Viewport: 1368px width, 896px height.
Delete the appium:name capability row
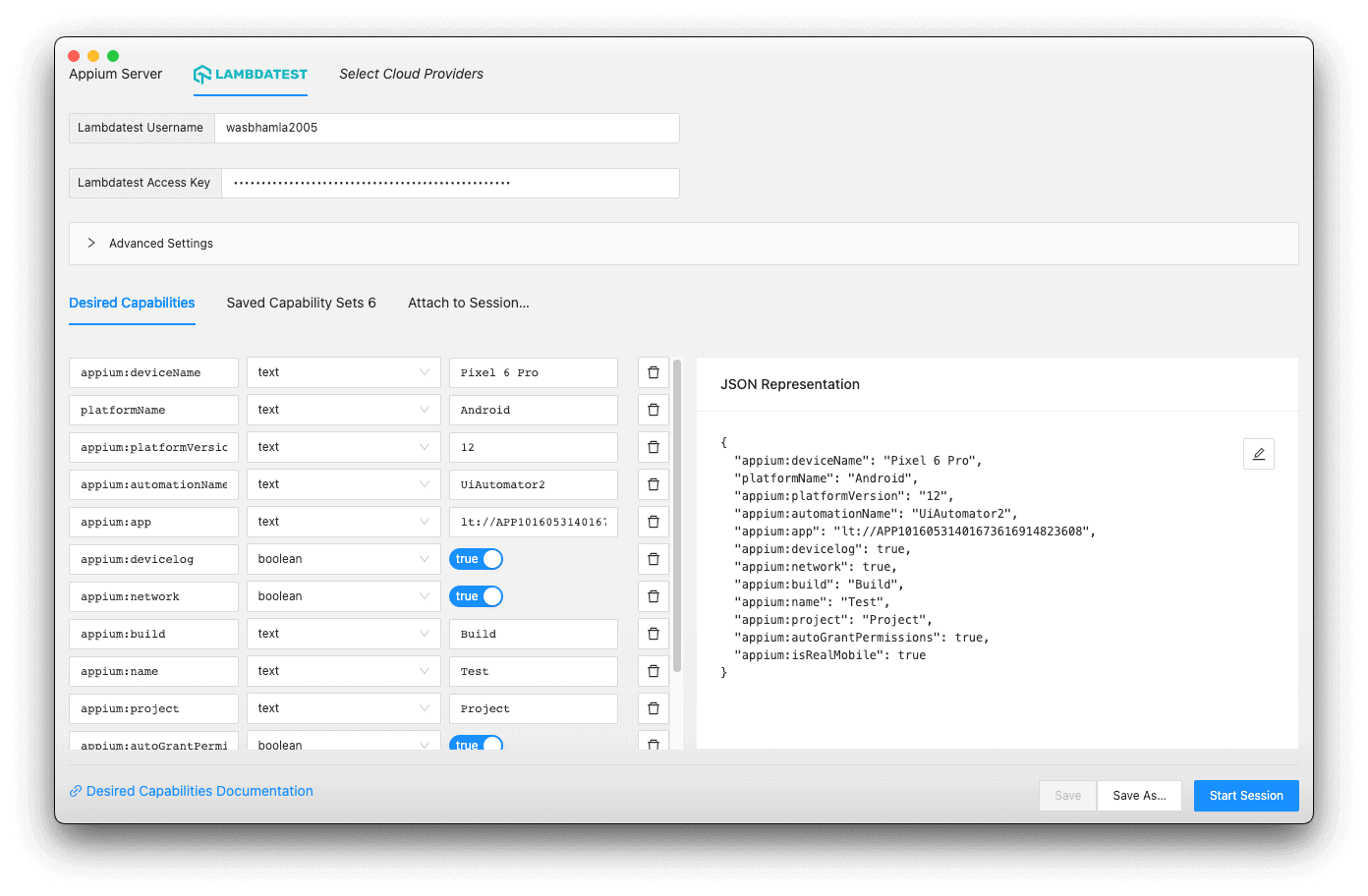pos(653,670)
